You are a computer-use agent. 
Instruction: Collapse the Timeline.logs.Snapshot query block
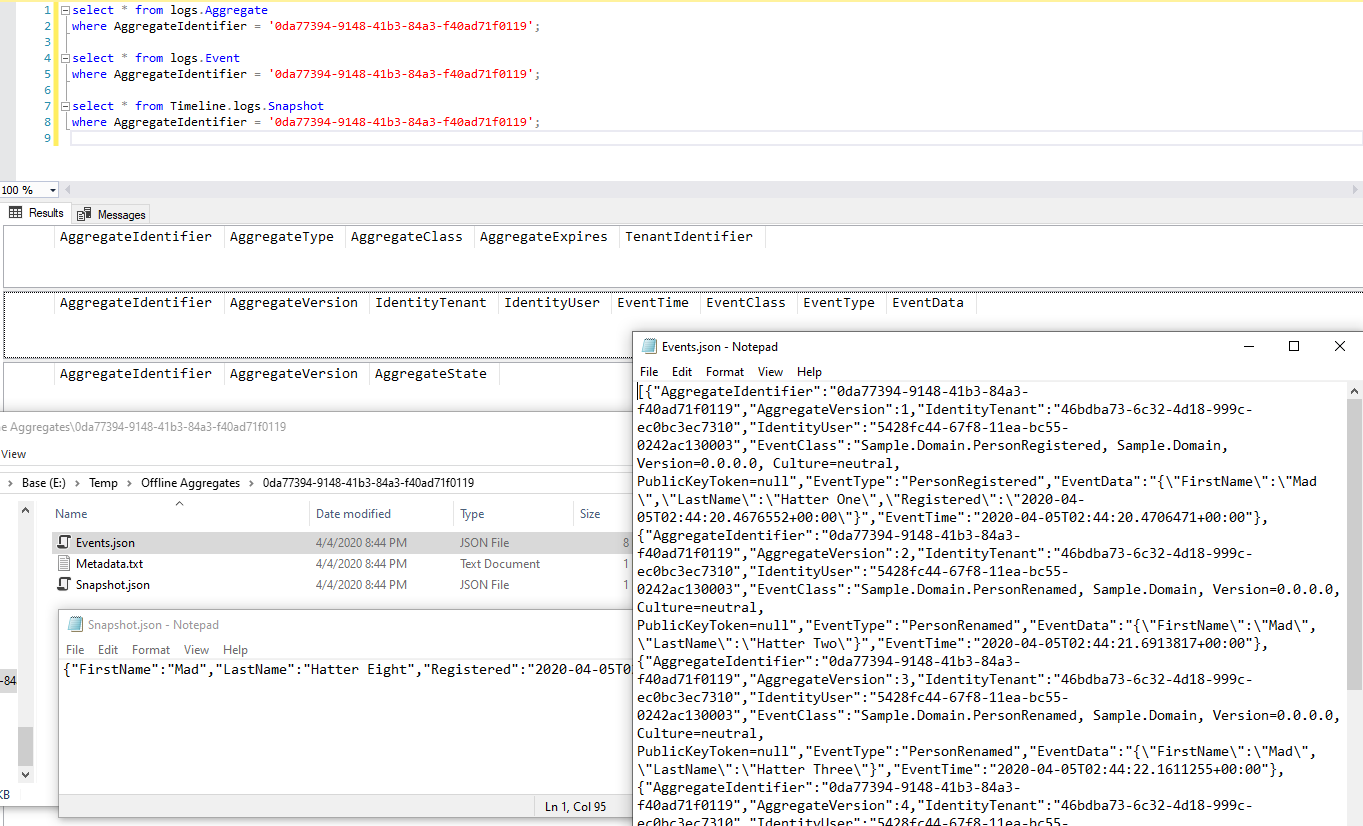click(65, 106)
